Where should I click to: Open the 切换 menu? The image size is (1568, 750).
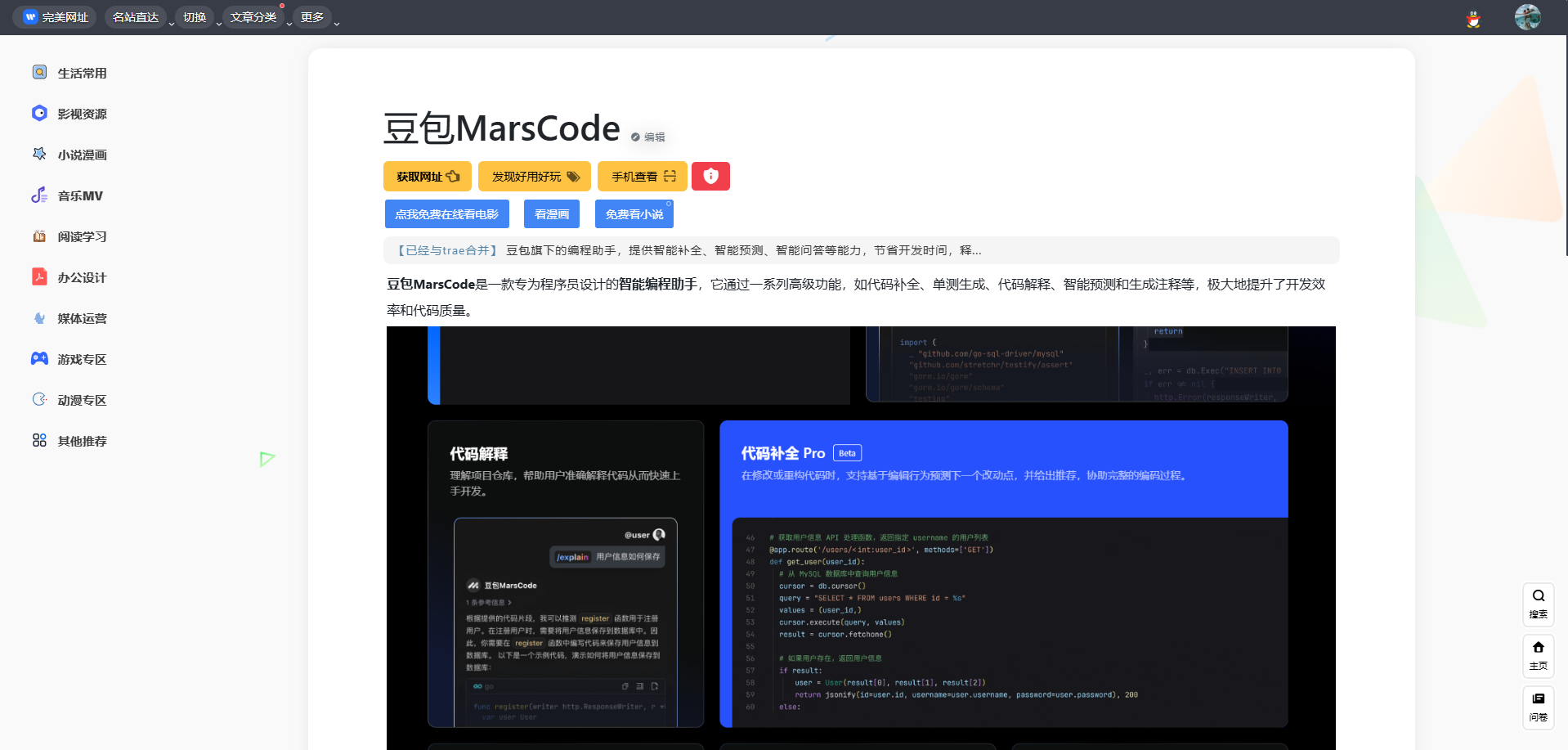coord(195,17)
